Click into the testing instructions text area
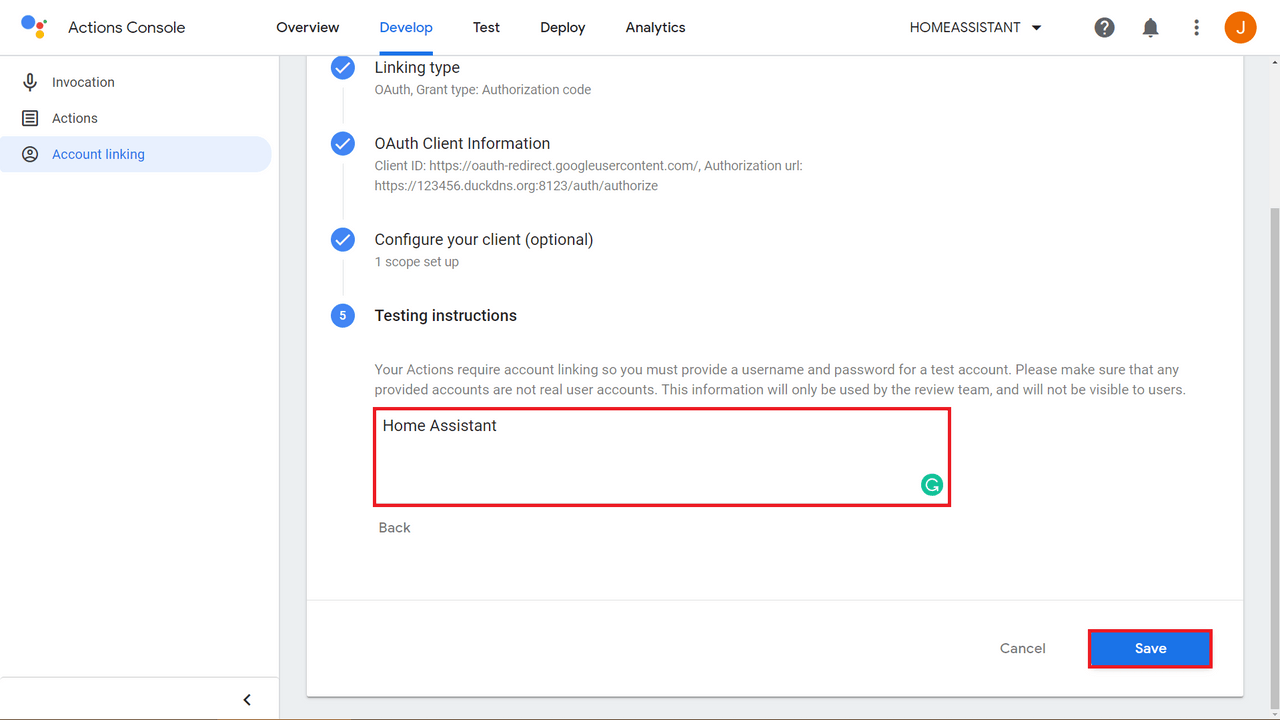Screen dimensions: 1280x720 point(661,457)
